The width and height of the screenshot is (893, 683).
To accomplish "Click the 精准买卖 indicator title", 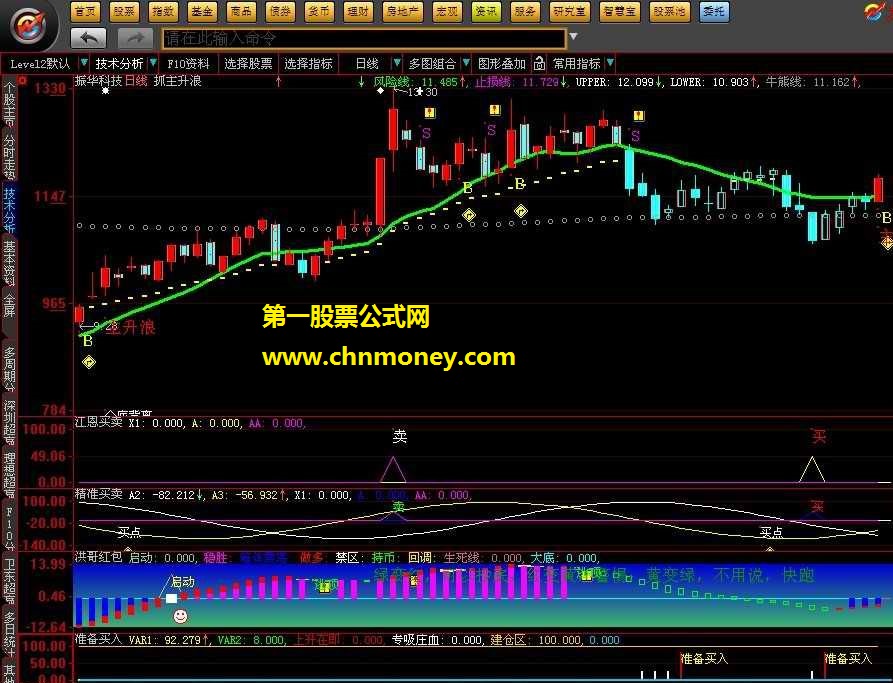I will point(99,494).
